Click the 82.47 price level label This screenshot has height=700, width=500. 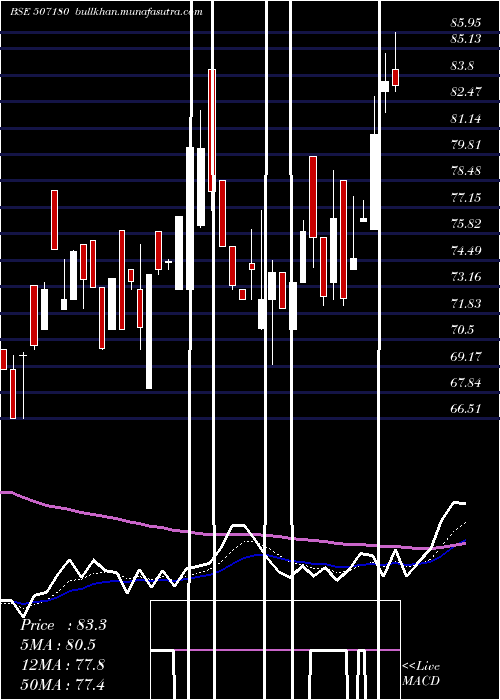tap(466, 92)
